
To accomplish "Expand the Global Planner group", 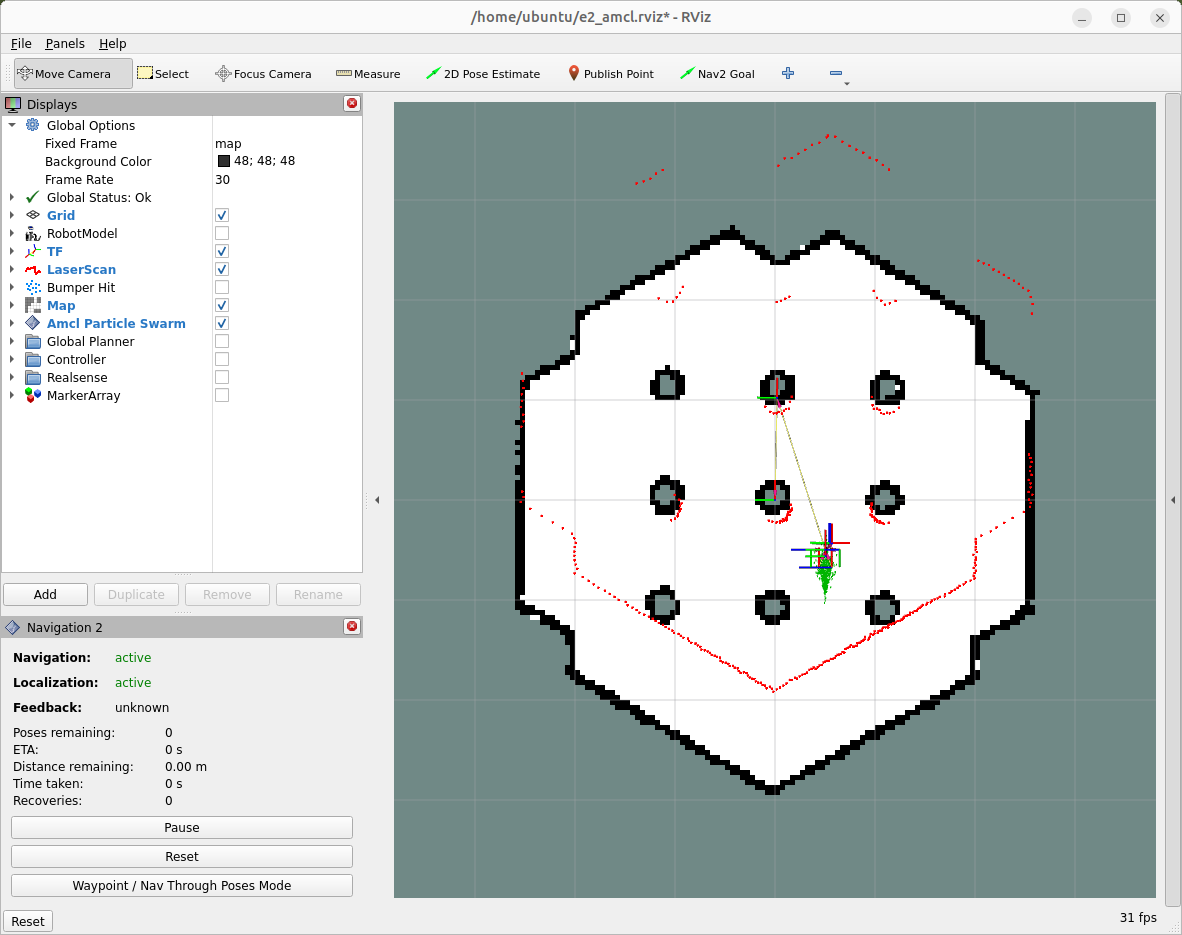I will (x=12, y=342).
